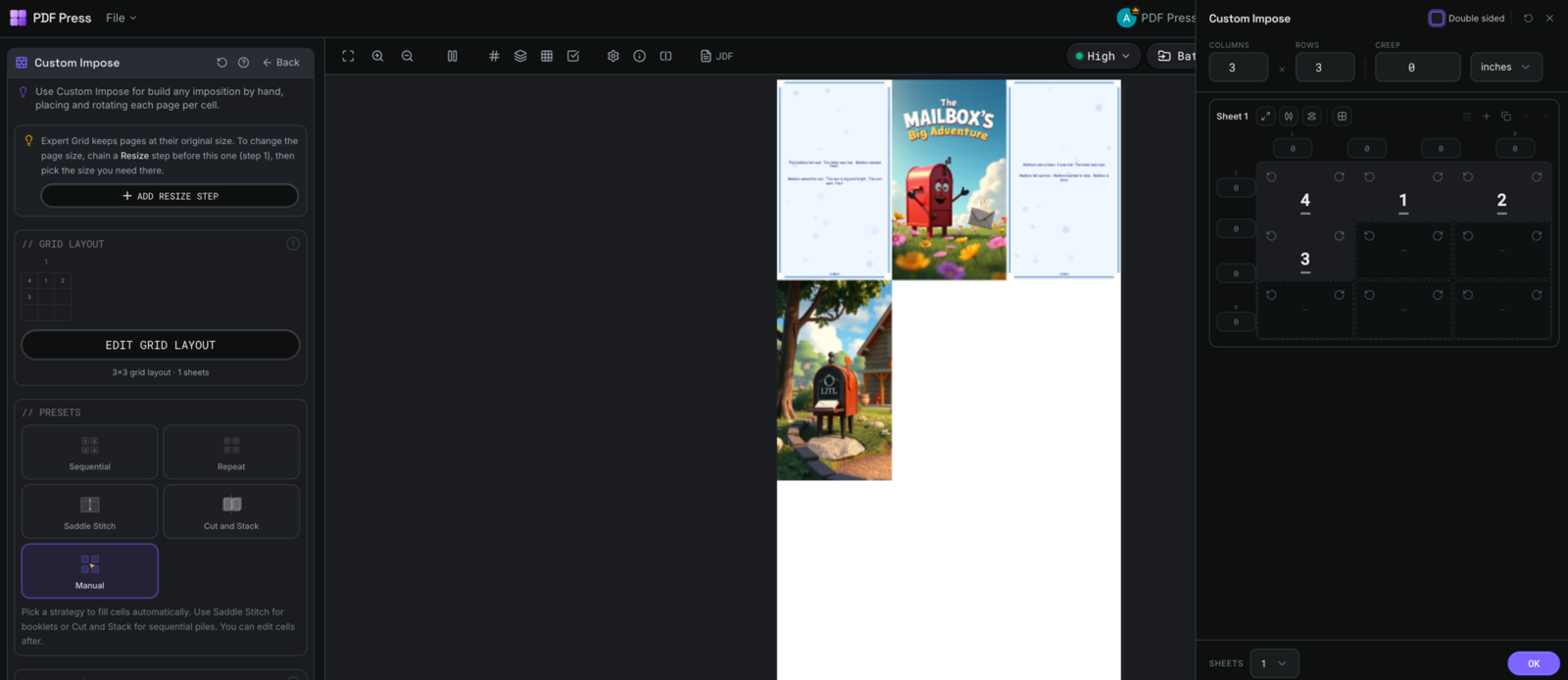Toggle the Double sided checkbox

(x=1437, y=19)
